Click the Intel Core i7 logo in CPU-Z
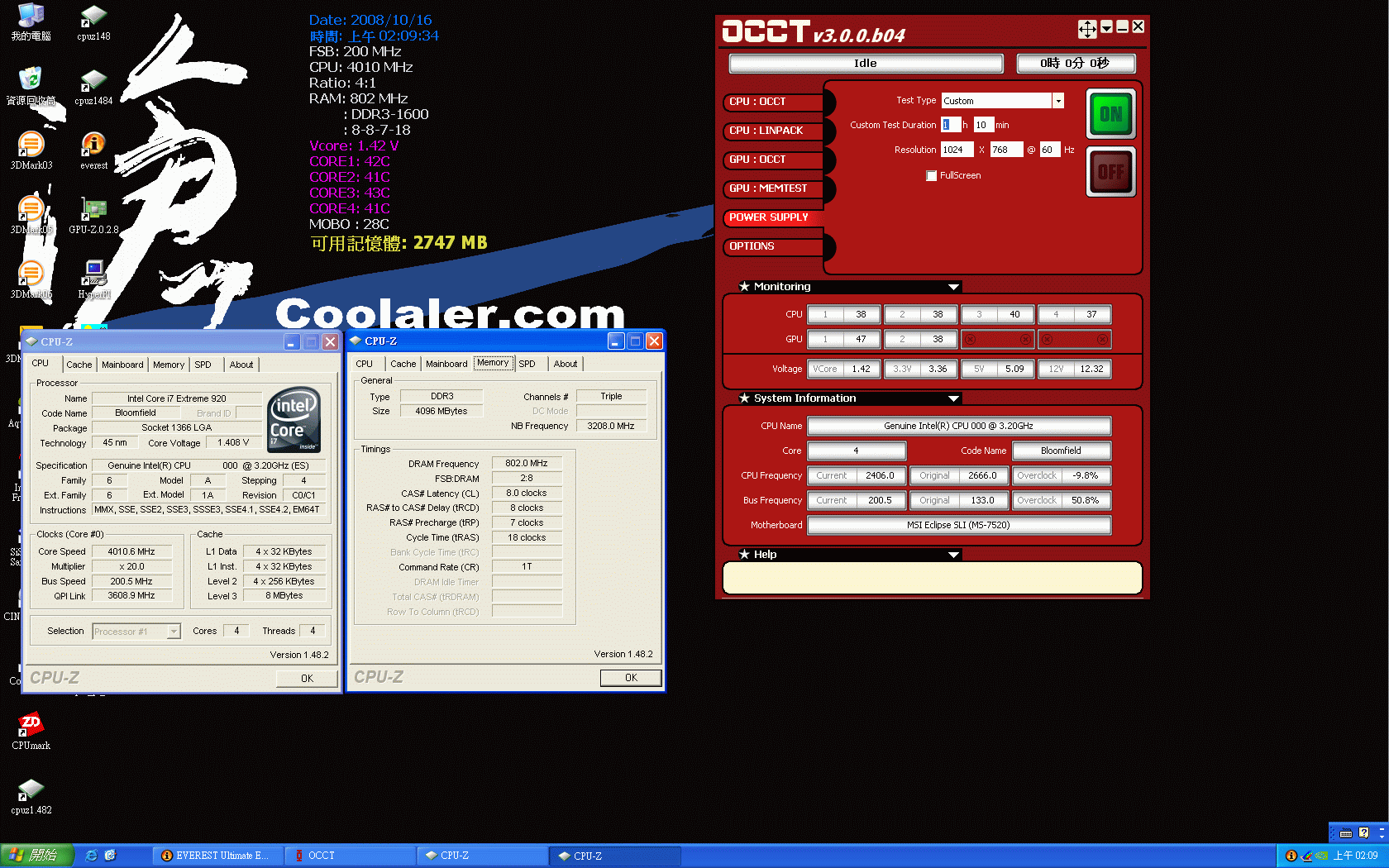 (294, 420)
